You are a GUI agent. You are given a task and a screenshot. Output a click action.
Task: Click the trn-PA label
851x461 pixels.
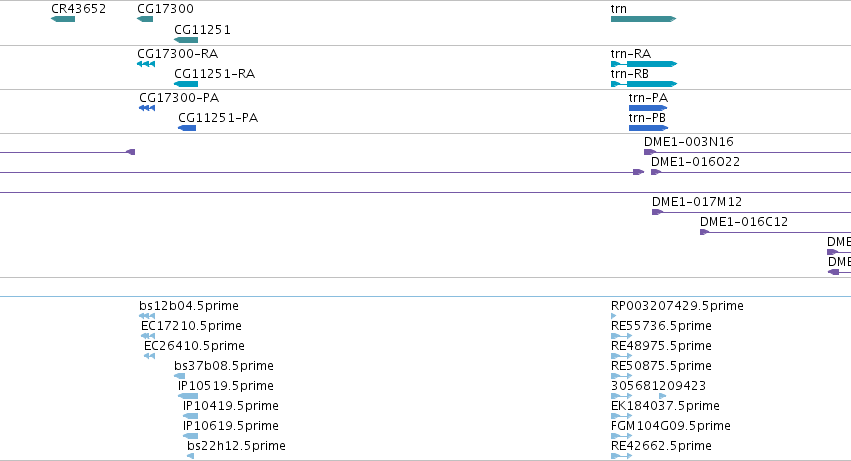pos(648,98)
